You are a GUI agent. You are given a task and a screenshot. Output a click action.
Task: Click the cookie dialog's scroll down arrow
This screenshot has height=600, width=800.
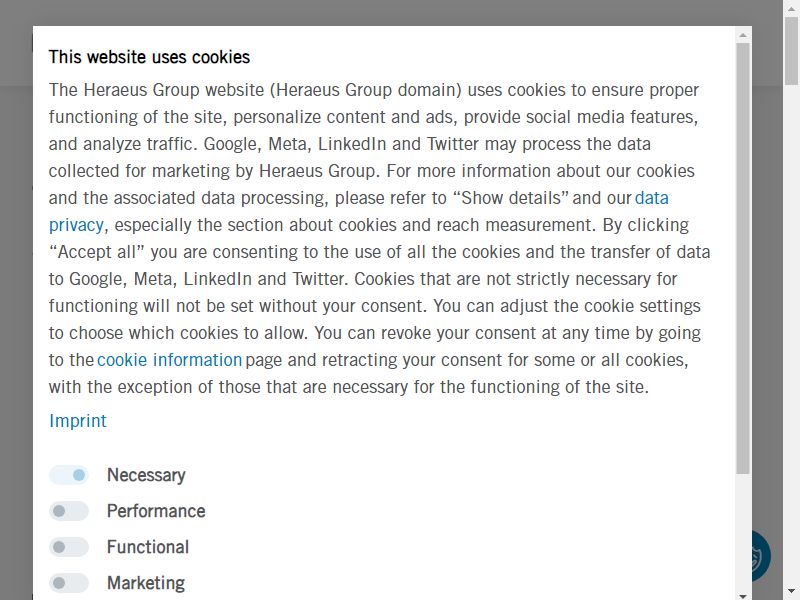pos(743,595)
